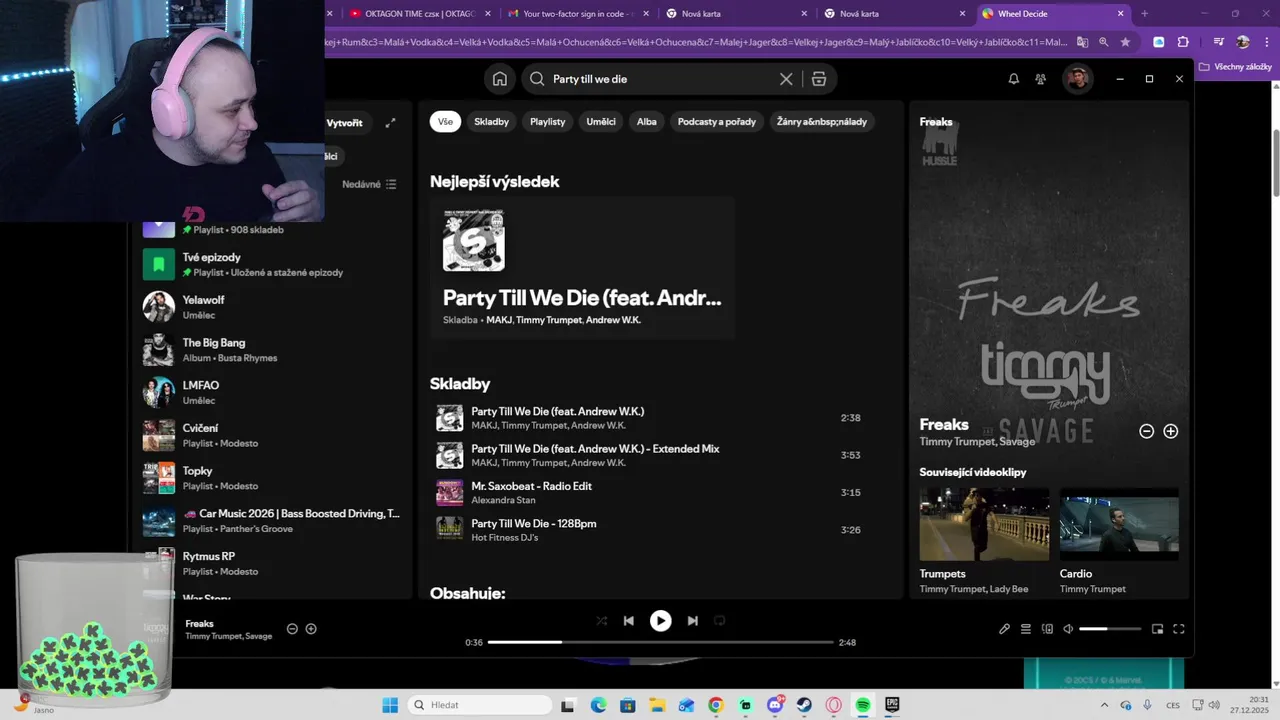Open Všechny záložky bookmarks folder
The height and width of the screenshot is (720, 1280).
(x=1235, y=67)
